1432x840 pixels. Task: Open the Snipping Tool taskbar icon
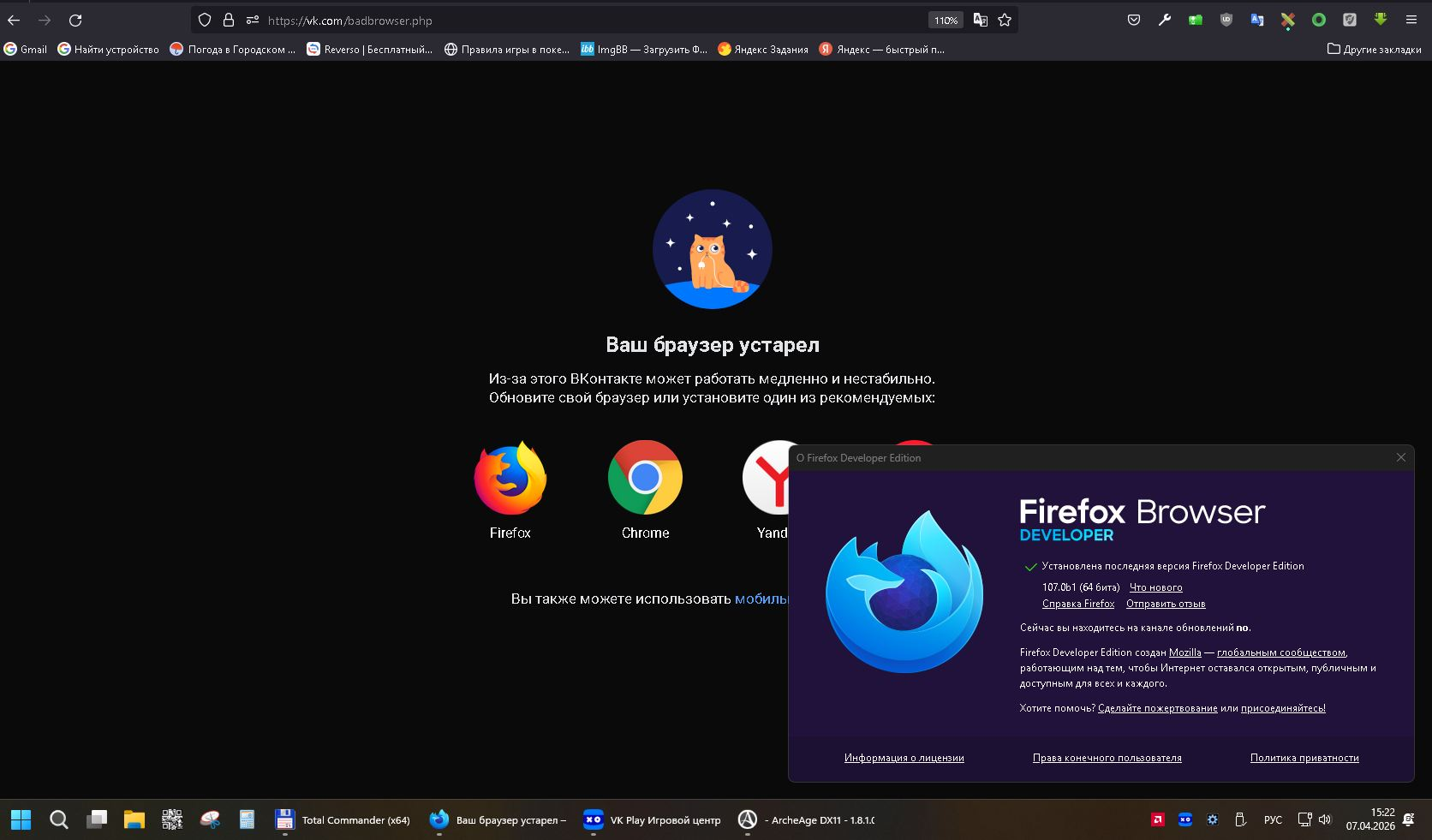click(210, 820)
